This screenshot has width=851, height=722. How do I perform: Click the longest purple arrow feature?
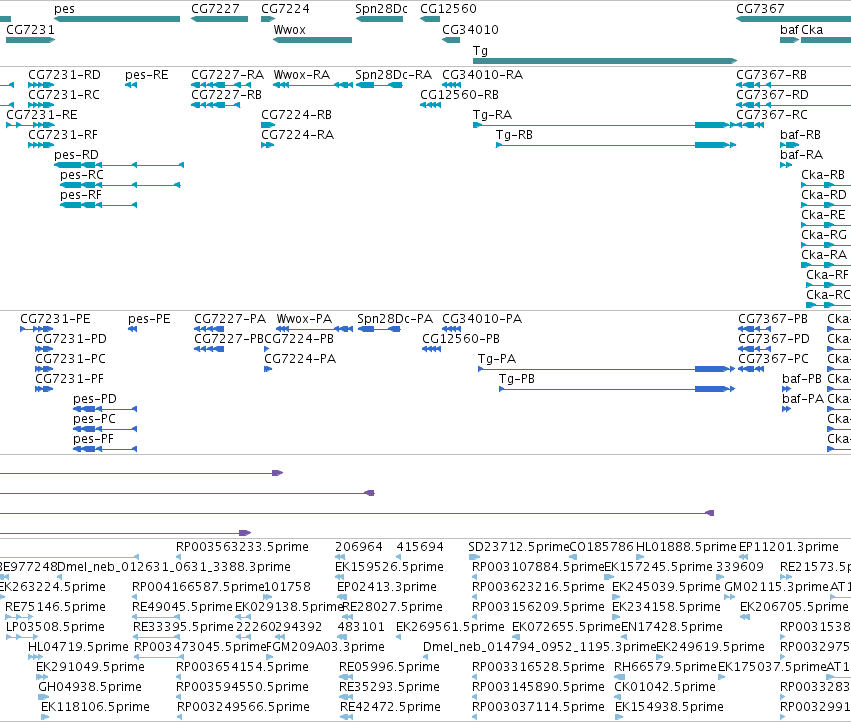click(x=357, y=513)
